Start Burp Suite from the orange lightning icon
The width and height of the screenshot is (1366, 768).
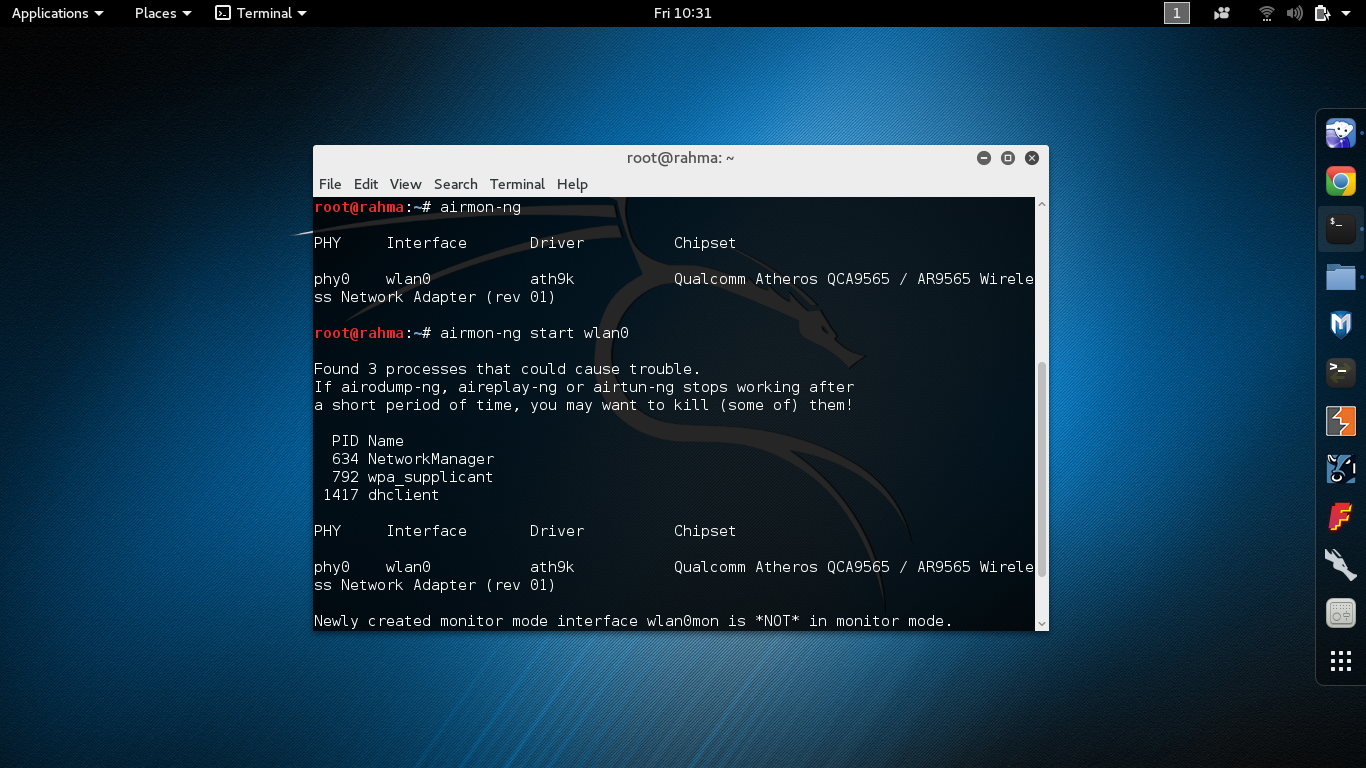pos(1340,421)
